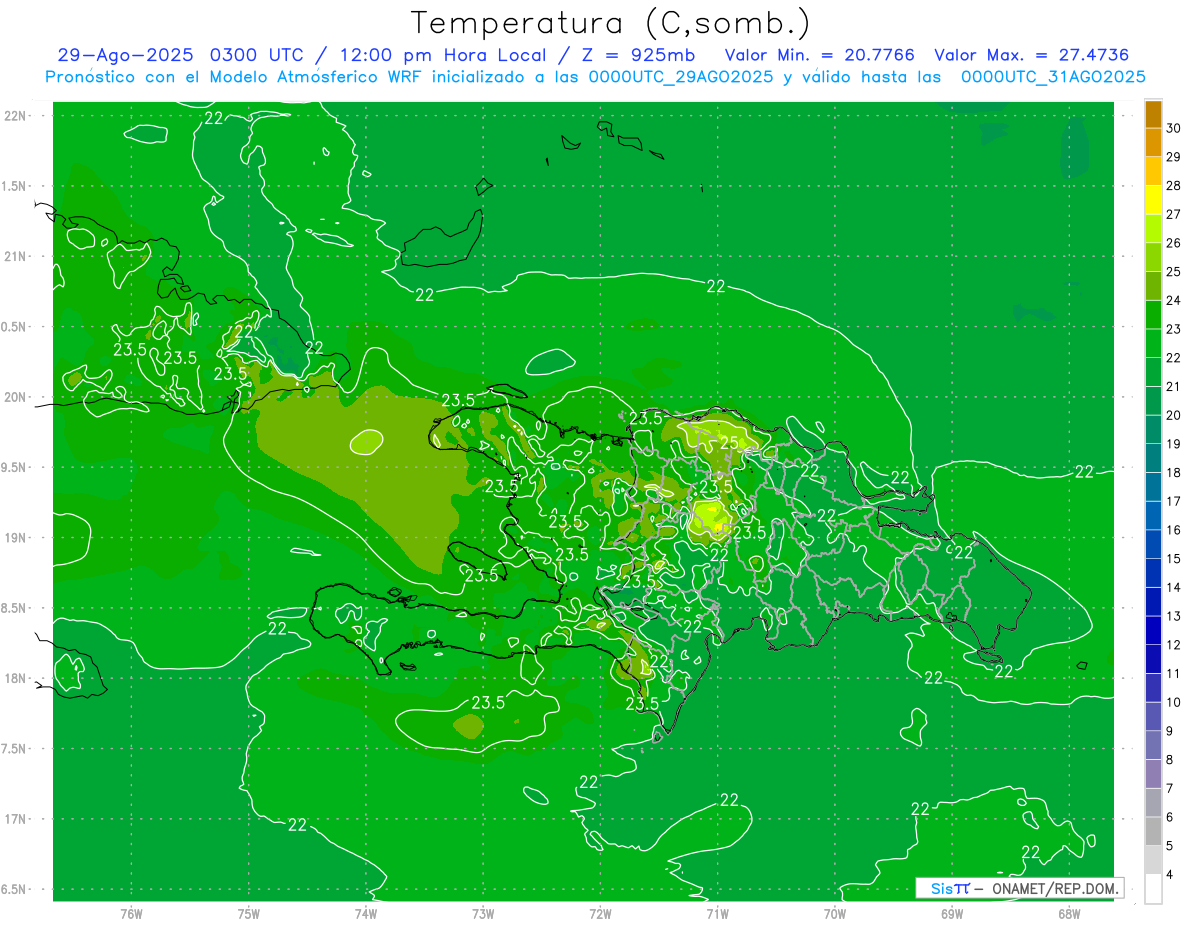This screenshot has width=1200, height=927.
Task: Click the "69W" longitude axis label
Action: click(952, 914)
